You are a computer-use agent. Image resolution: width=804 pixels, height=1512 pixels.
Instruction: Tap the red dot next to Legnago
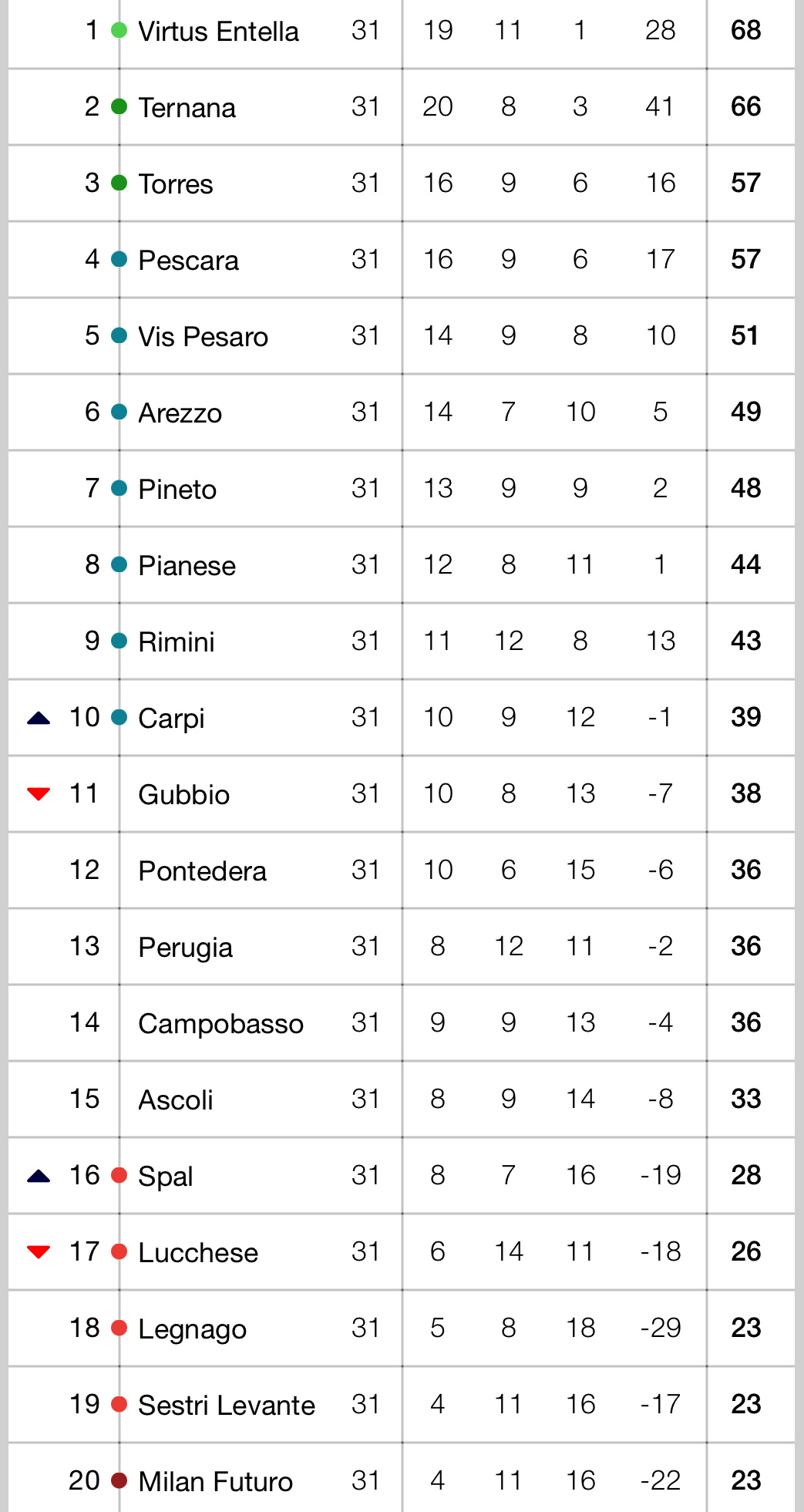(x=119, y=1328)
